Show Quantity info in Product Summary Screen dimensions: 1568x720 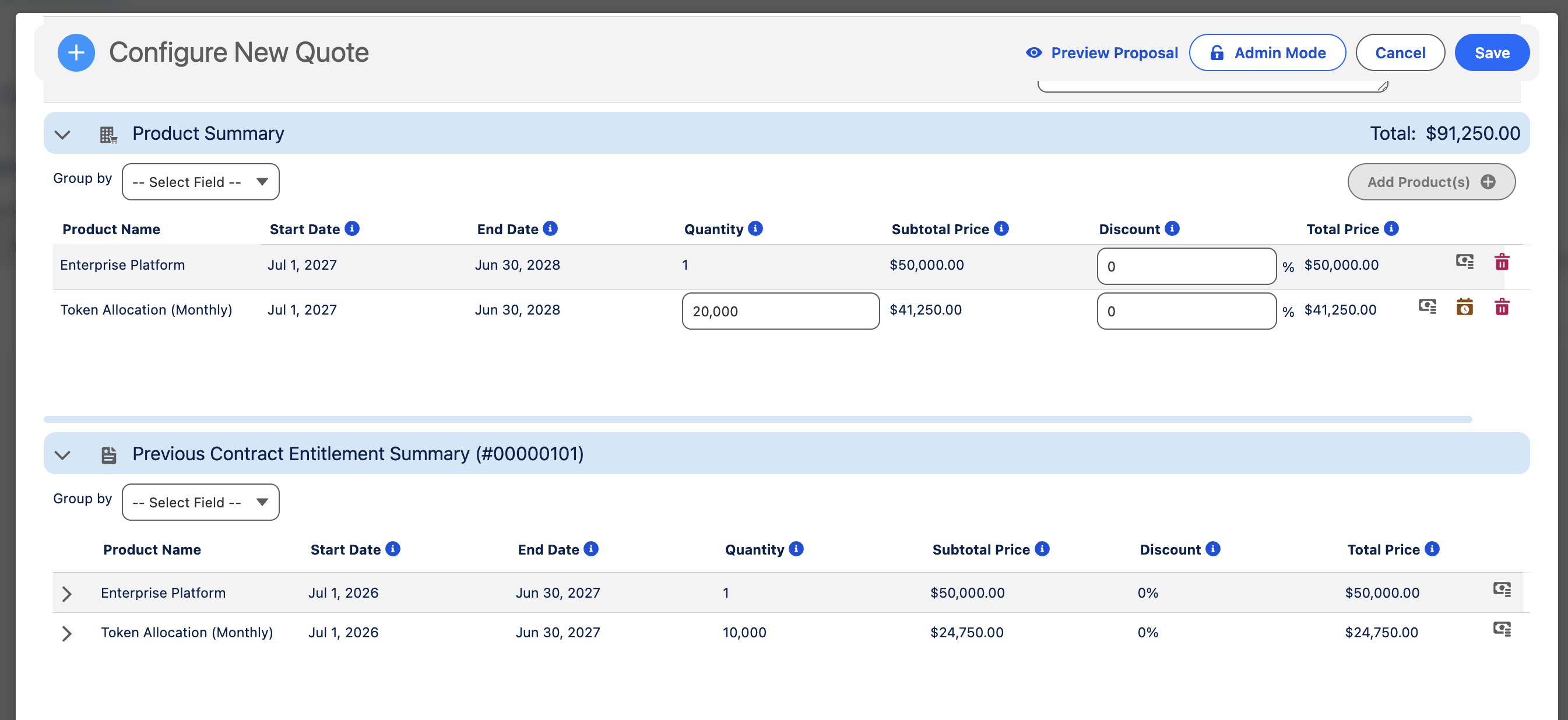755,229
